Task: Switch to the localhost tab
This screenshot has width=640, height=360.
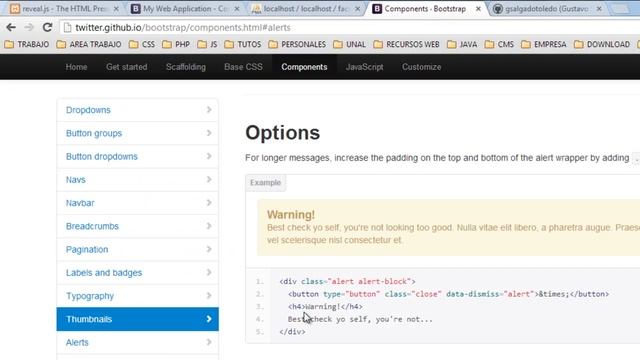Action: pos(305,9)
